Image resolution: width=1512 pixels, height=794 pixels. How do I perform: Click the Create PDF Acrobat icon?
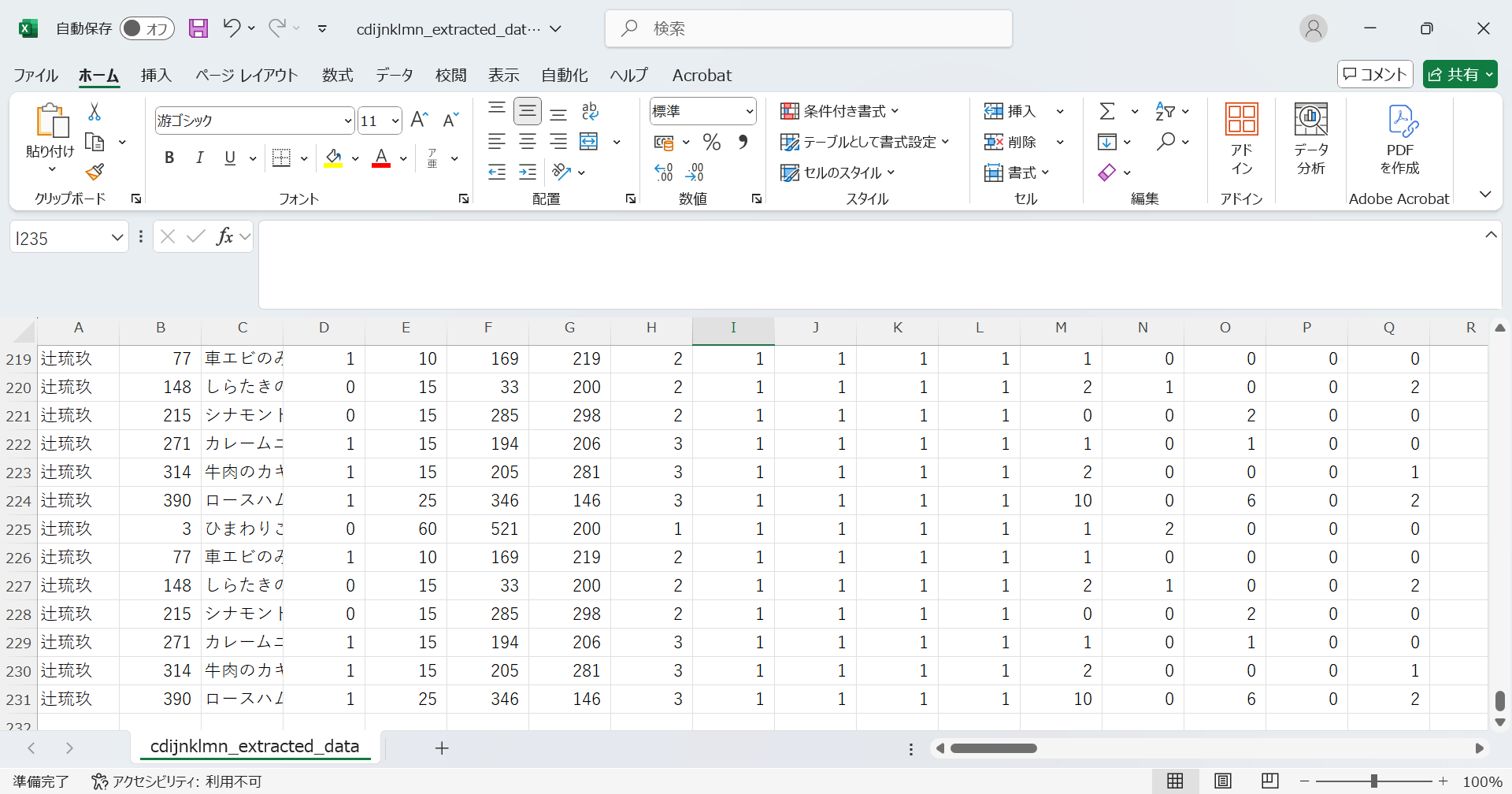pos(1399,139)
